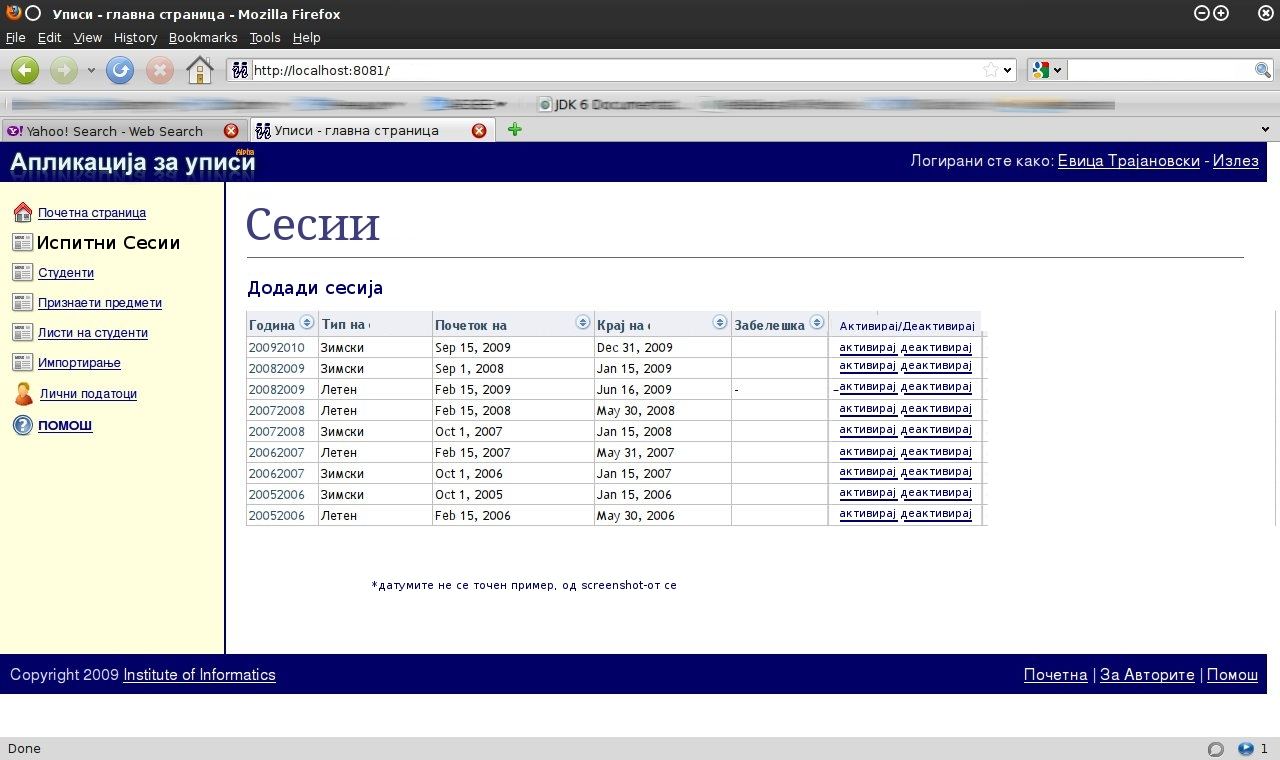Open the History menu

click(135, 37)
